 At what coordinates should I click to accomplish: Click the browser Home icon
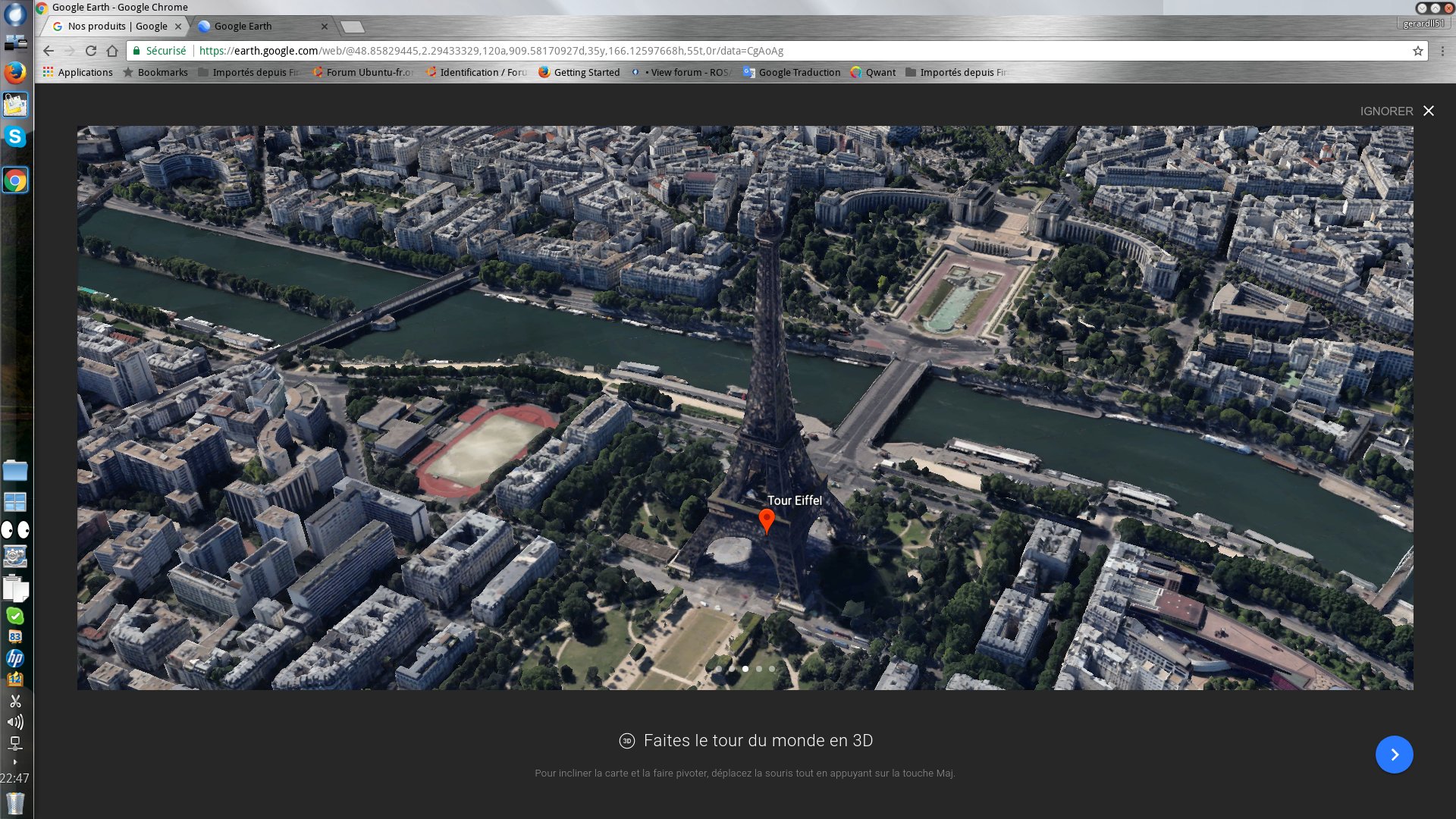(112, 51)
